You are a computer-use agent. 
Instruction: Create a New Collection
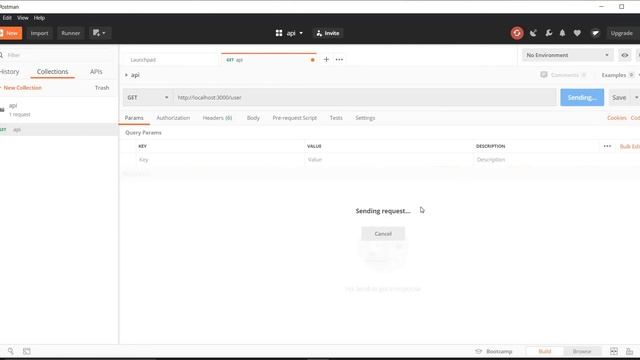tap(22, 88)
